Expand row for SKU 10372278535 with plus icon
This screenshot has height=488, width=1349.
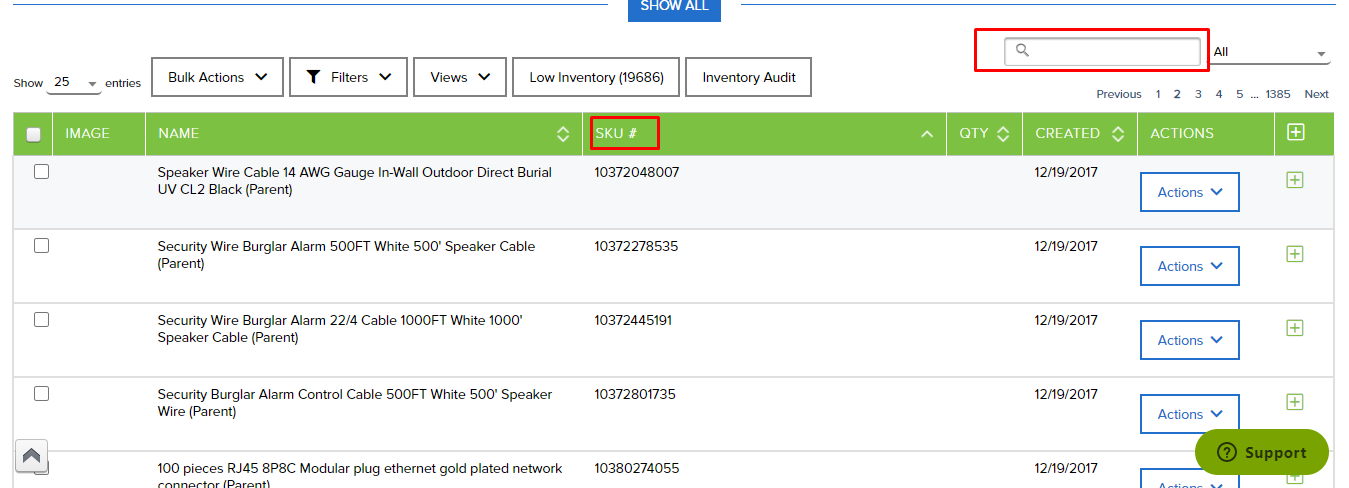(1294, 254)
